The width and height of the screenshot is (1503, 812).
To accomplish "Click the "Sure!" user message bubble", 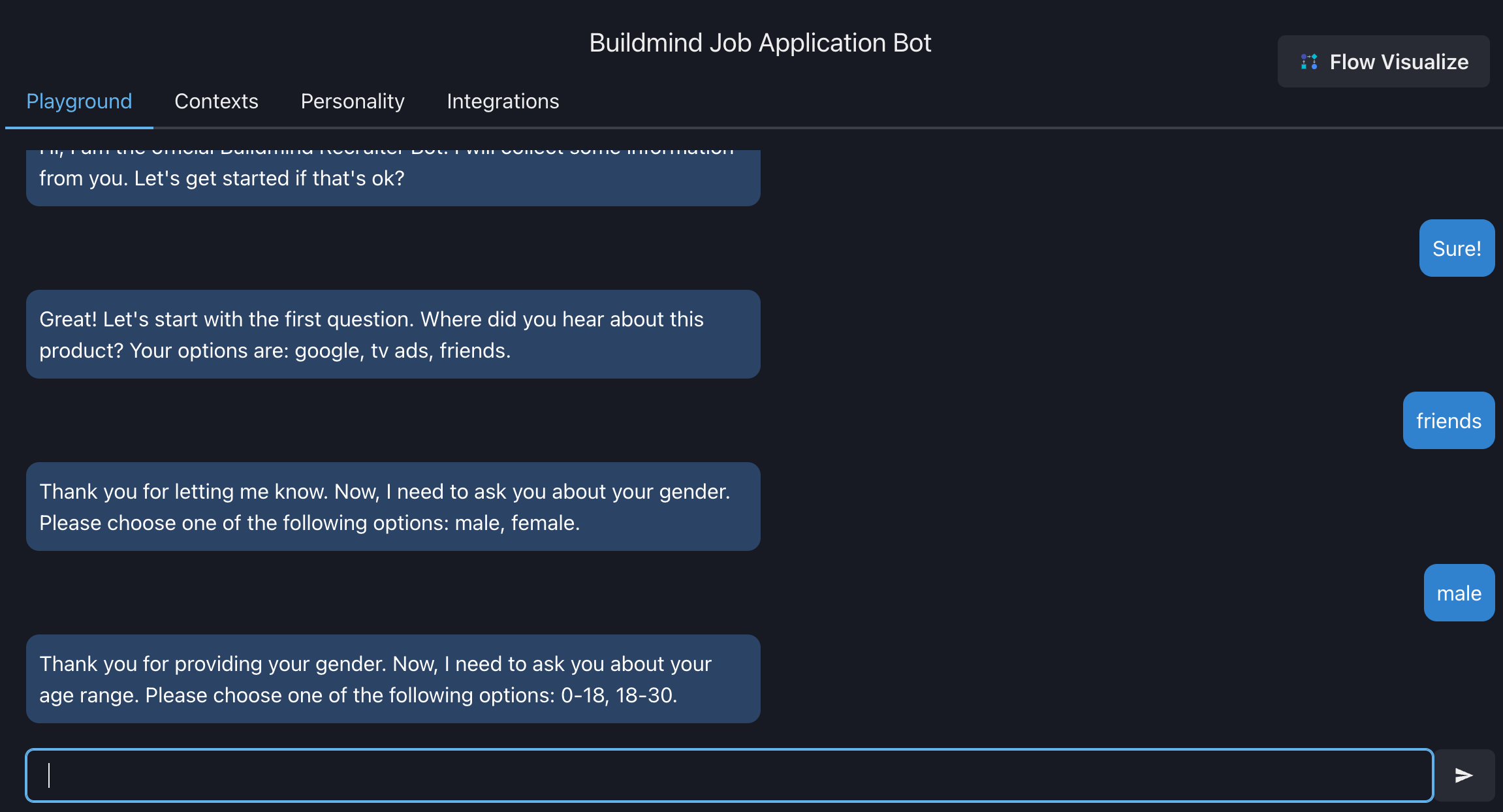I will pyautogui.click(x=1457, y=249).
